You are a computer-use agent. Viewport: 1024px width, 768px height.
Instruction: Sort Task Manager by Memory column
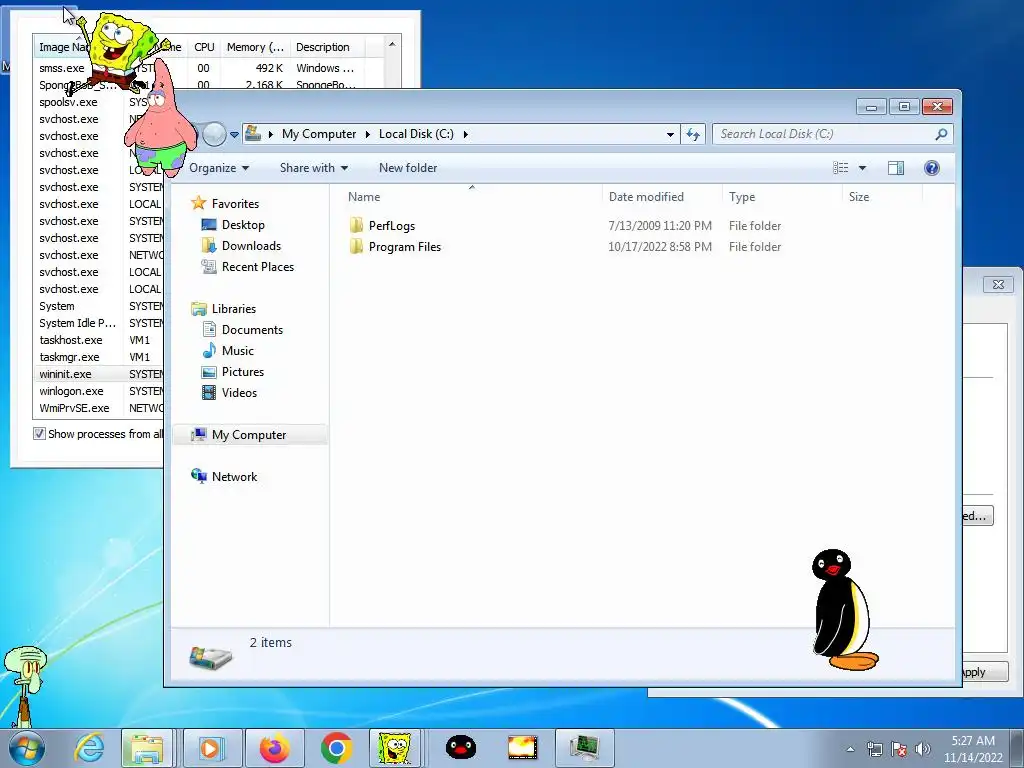point(255,47)
